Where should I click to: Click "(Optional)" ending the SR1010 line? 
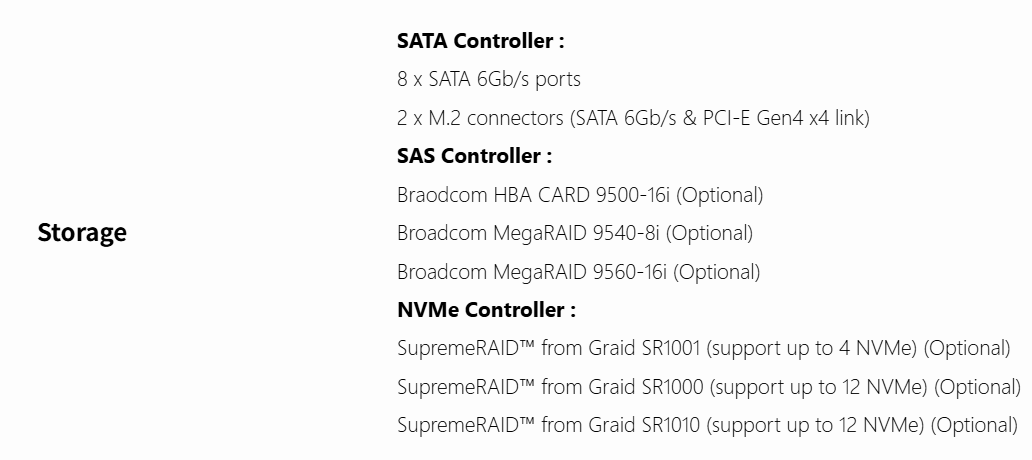[974, 425]
